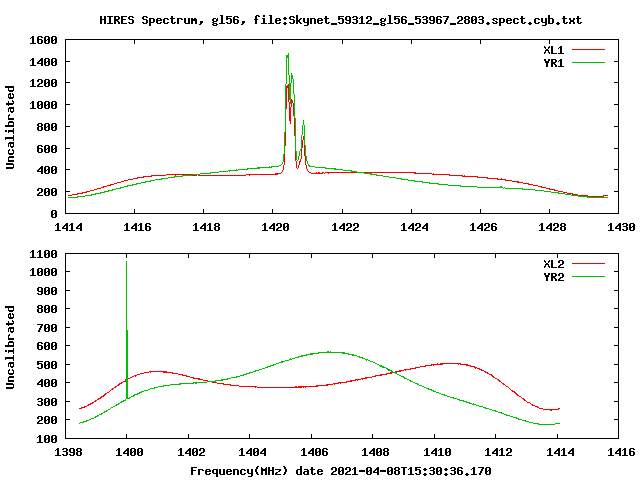
Task: Click the 1398 x-axis tick label
Action: coord(68,452)
